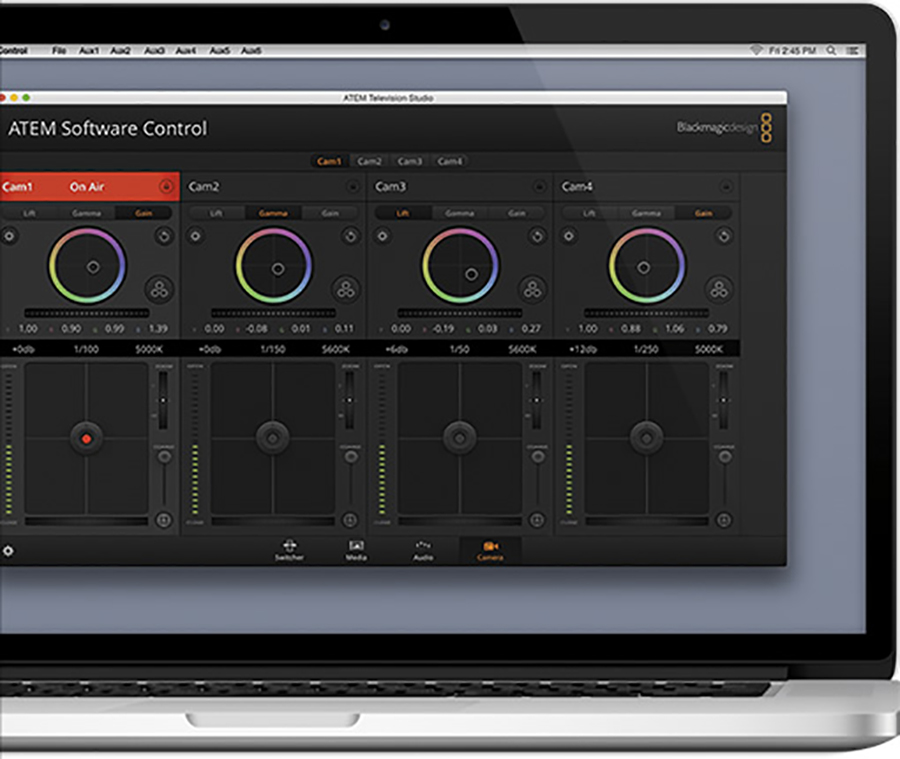Image resolution: width=900 pixels, height=759 pixels.
Task: Click Cam4 luminance value 1.00
Action: point(587,328)
